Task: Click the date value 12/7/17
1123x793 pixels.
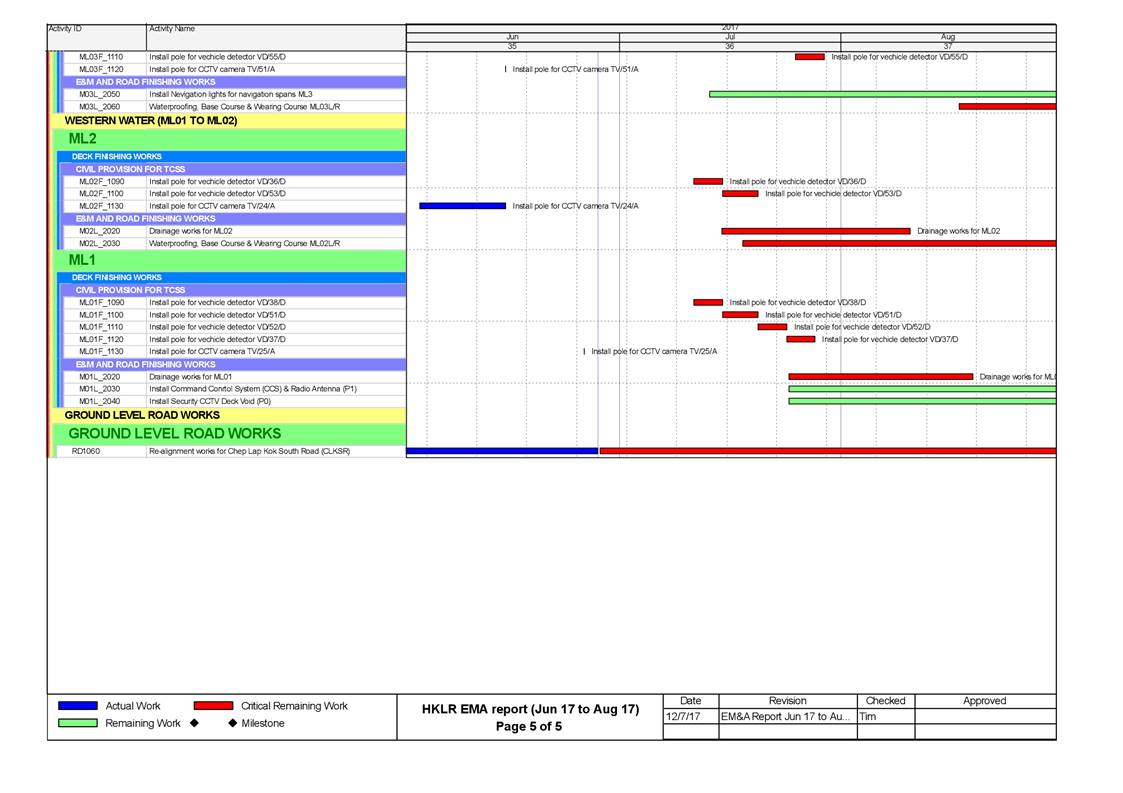Action: 683,716
